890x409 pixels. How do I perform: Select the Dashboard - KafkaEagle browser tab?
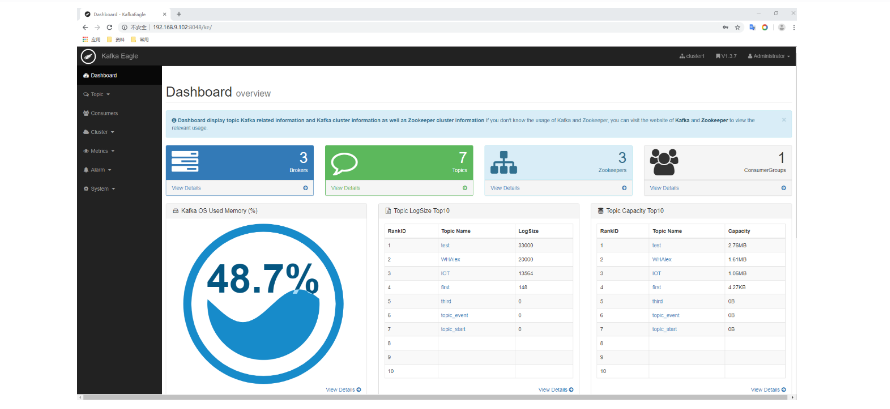(125, 14)
